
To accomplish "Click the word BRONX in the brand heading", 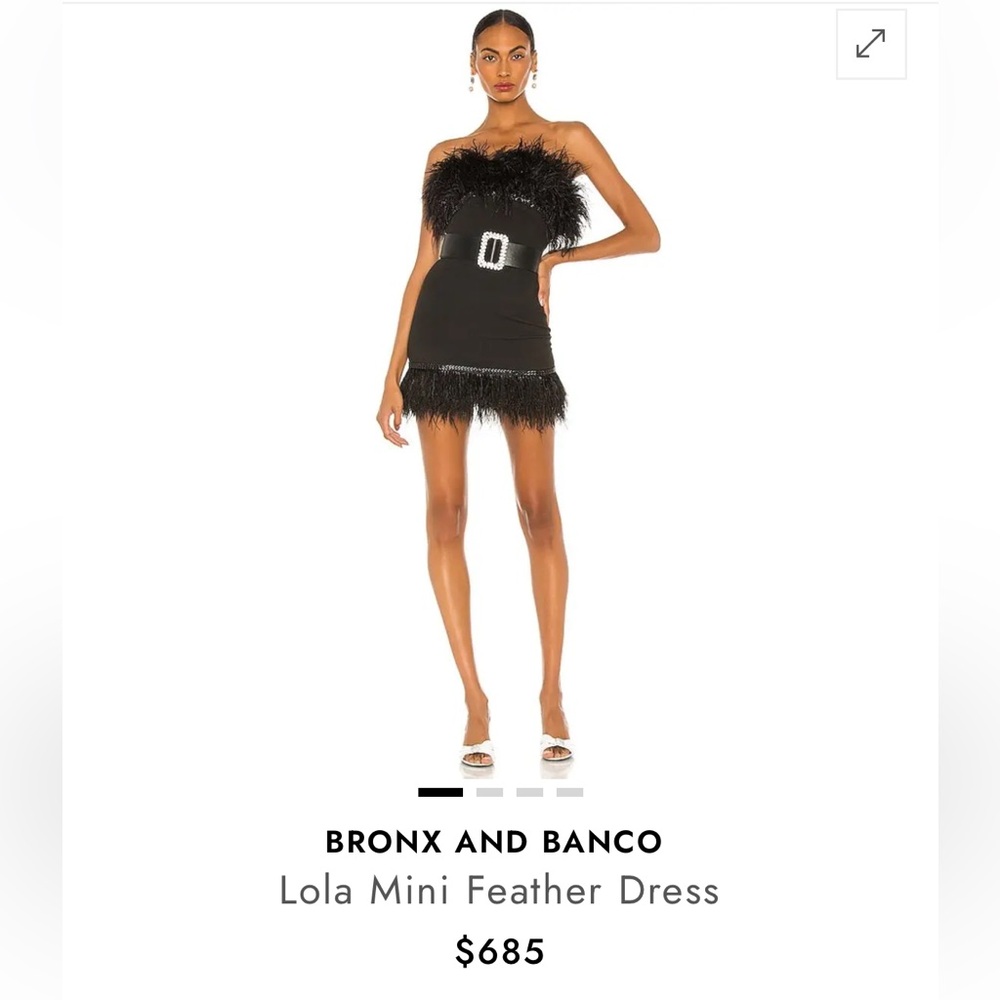I will [384, 842].
